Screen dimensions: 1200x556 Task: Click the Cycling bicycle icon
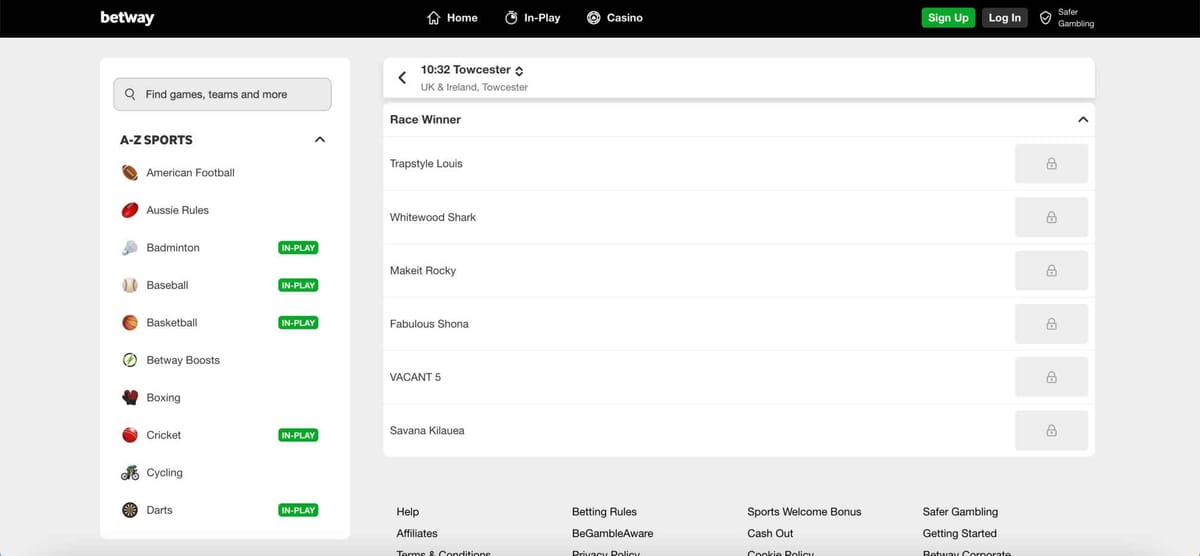(130, 473)
